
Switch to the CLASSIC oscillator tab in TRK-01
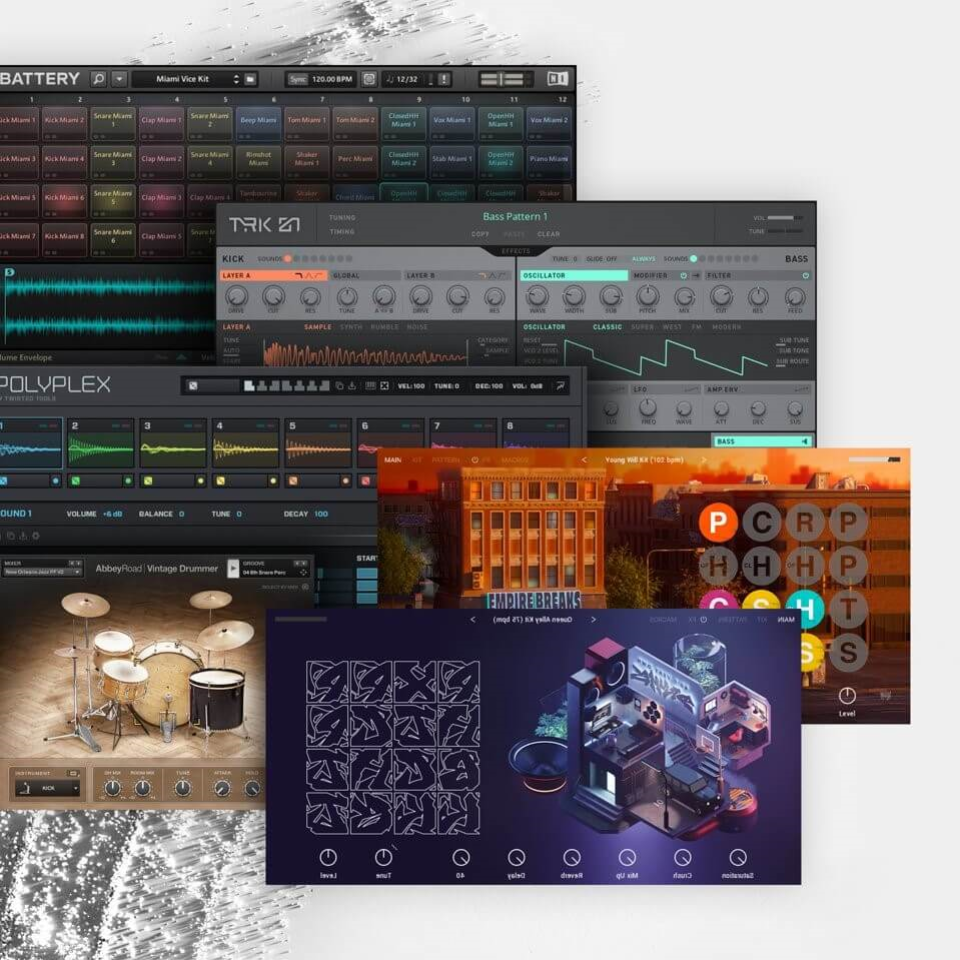[607, 327]
